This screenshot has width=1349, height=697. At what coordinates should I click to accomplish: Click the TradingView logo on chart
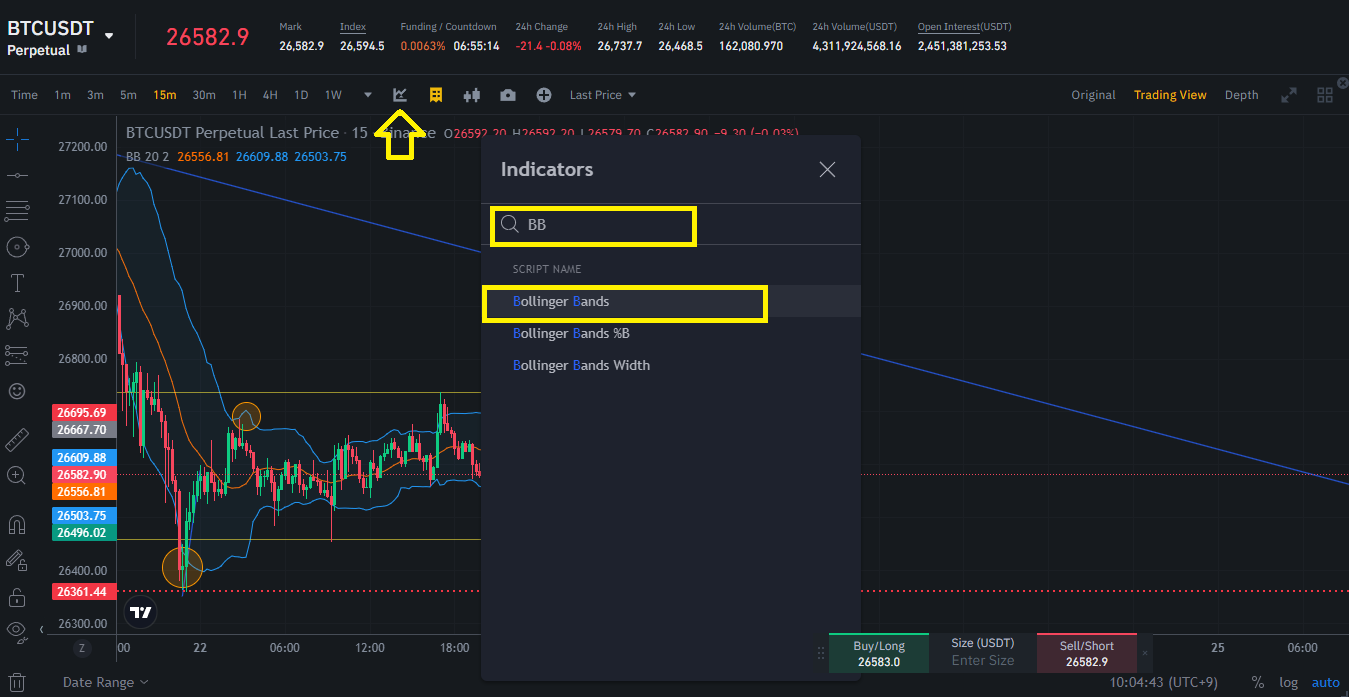coord(142,612)
